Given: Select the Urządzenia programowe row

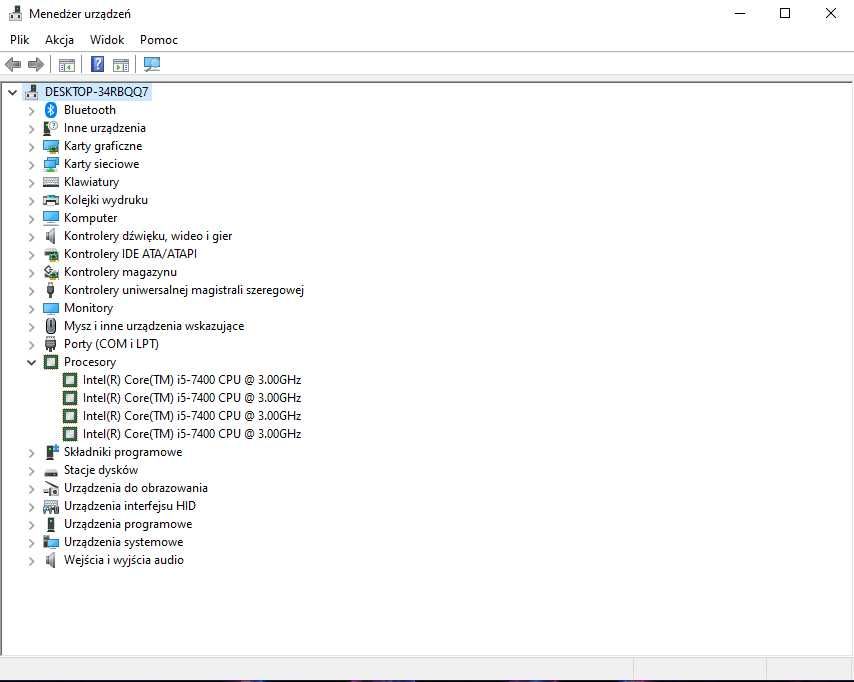Looking at the screenshot, I should [x=128, y=524].
